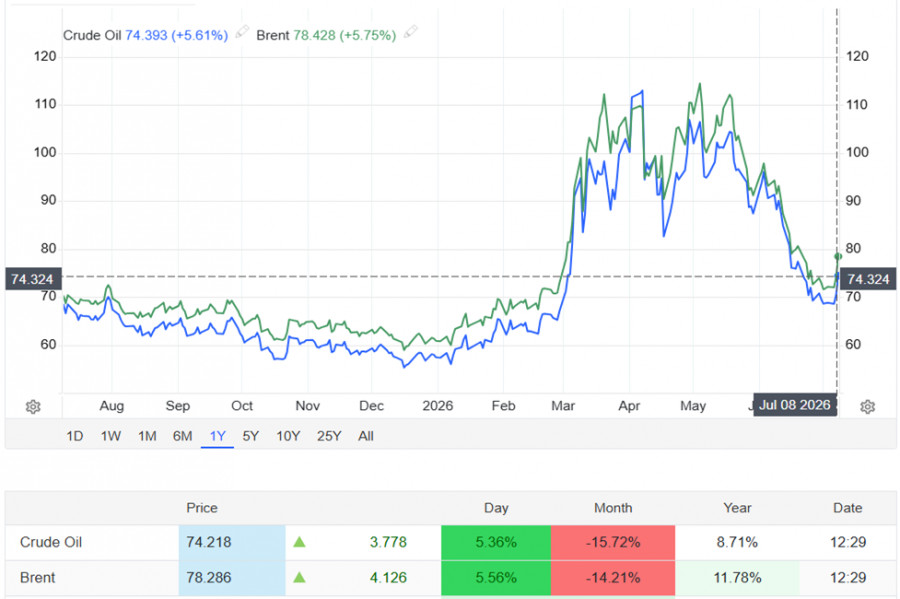Open the Brent link in table
This screenshot has width=900, height=599.
coord(37,578)
